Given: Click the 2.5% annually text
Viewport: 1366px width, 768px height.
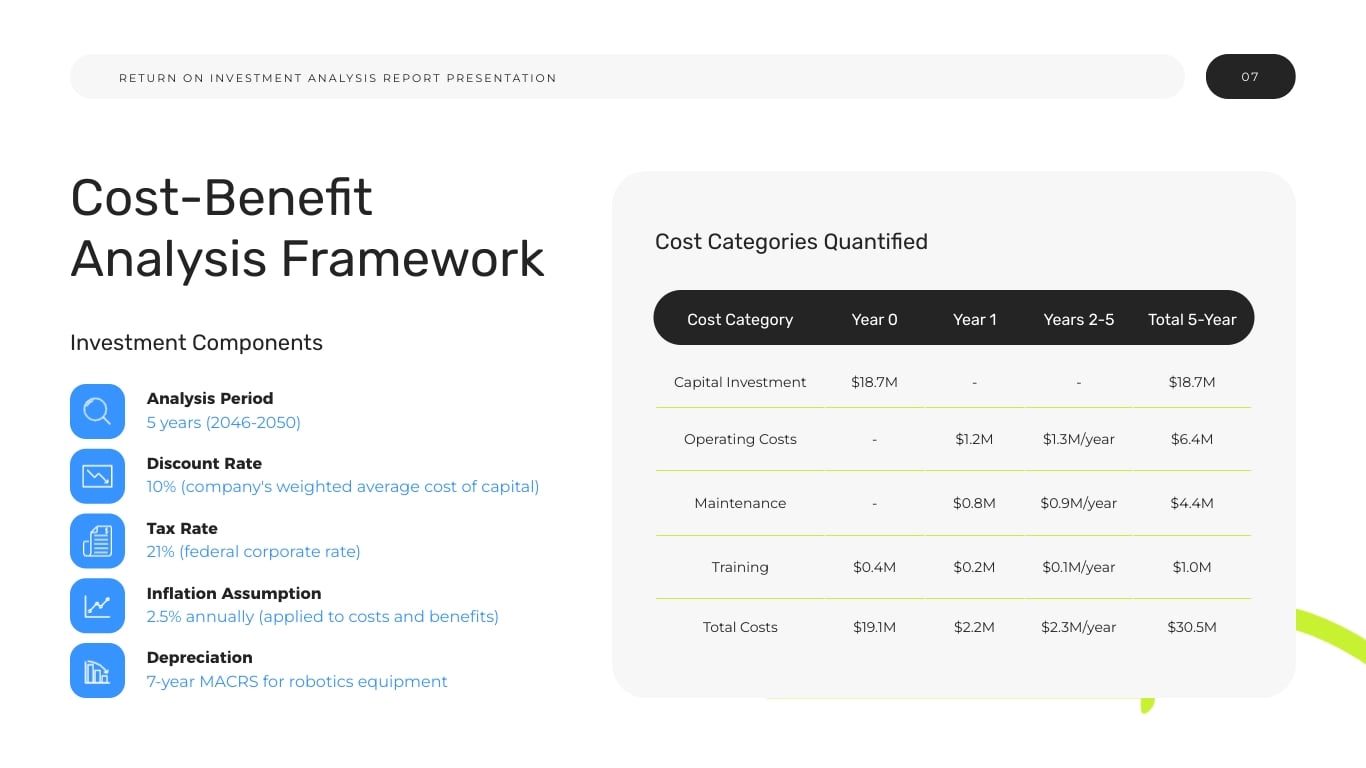Looking at the screenshot, I should pyautogui.click(x=323, y=617).
